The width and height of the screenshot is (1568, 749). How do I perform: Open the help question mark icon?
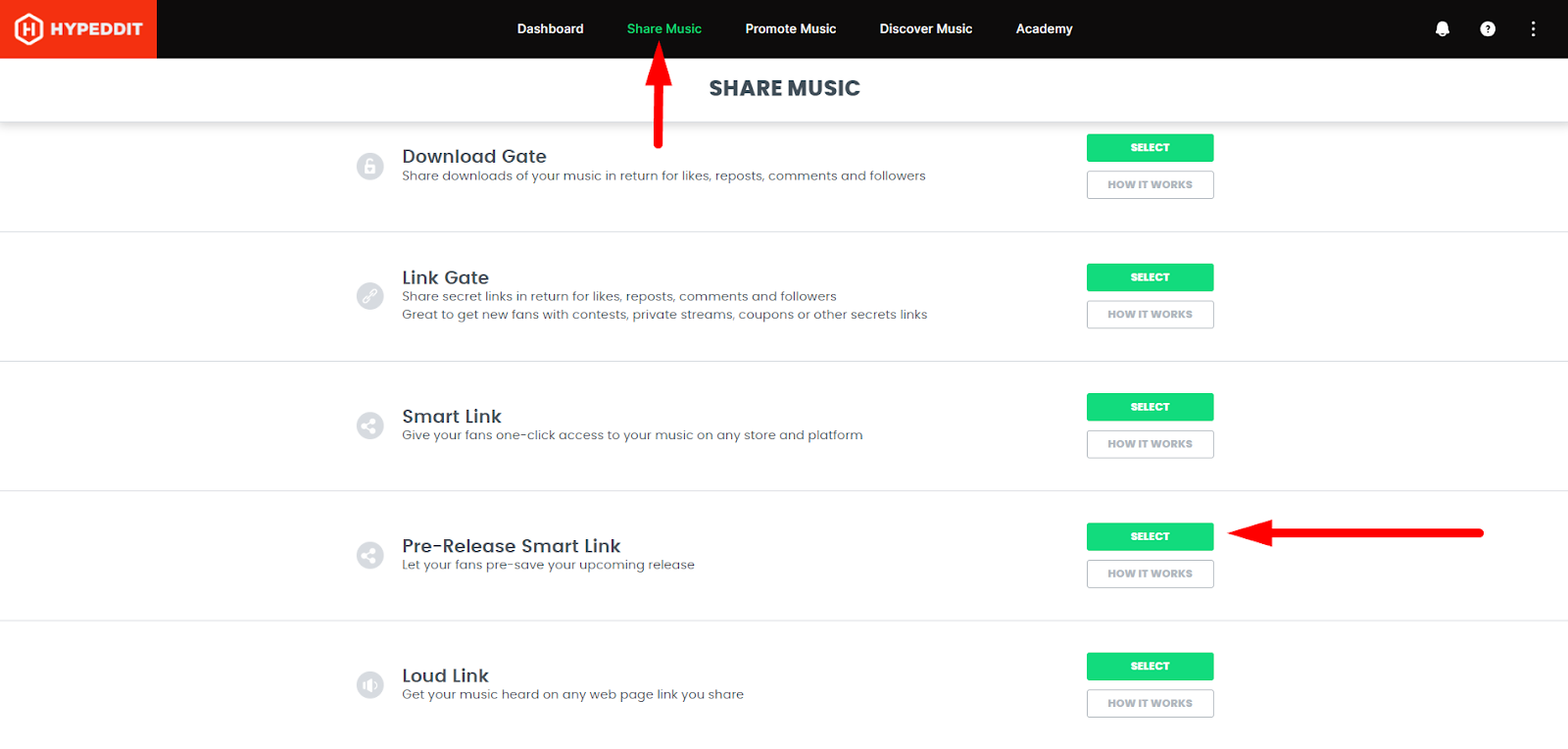tap(1487, 29)
